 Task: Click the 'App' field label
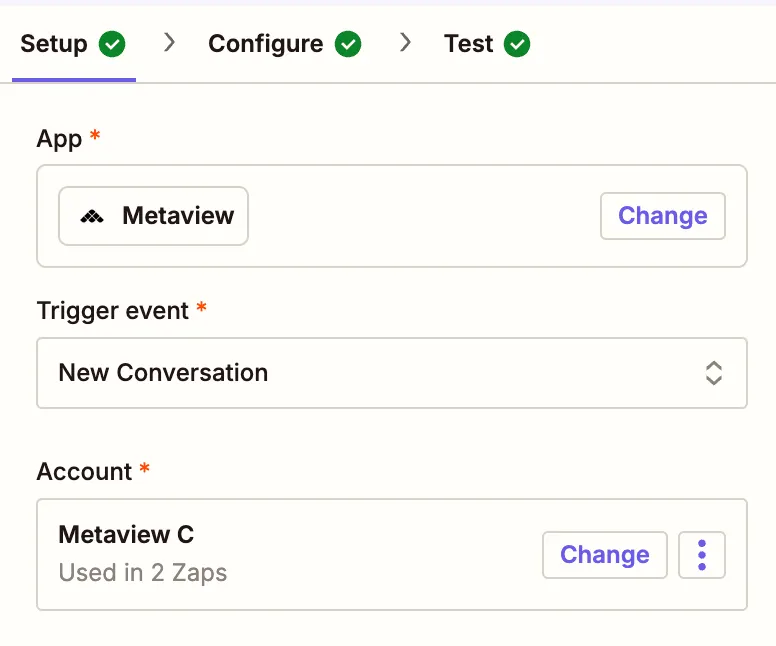(59, 139)
